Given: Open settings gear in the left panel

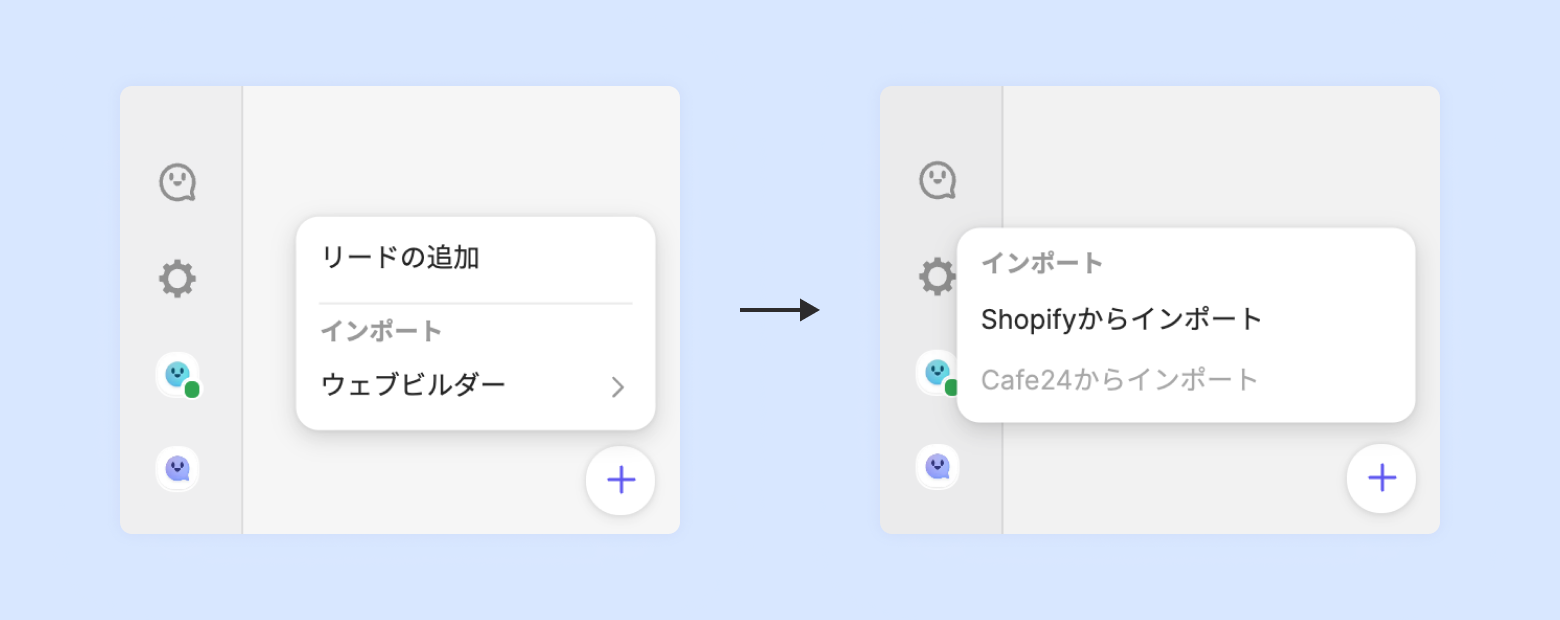Looking at the screenshot, I should [x=177, y=278].
